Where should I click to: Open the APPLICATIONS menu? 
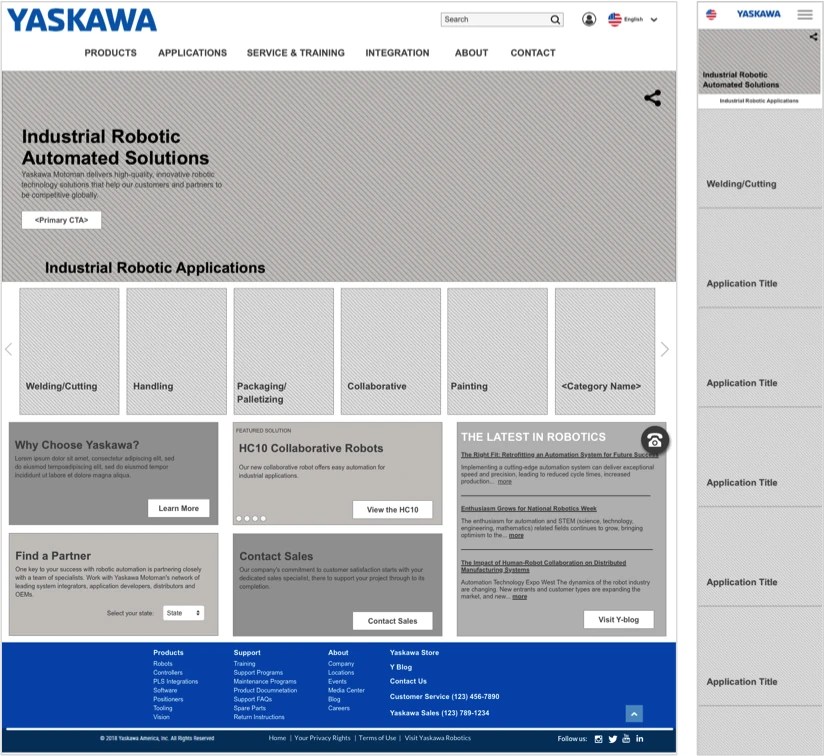click(192, 53)
